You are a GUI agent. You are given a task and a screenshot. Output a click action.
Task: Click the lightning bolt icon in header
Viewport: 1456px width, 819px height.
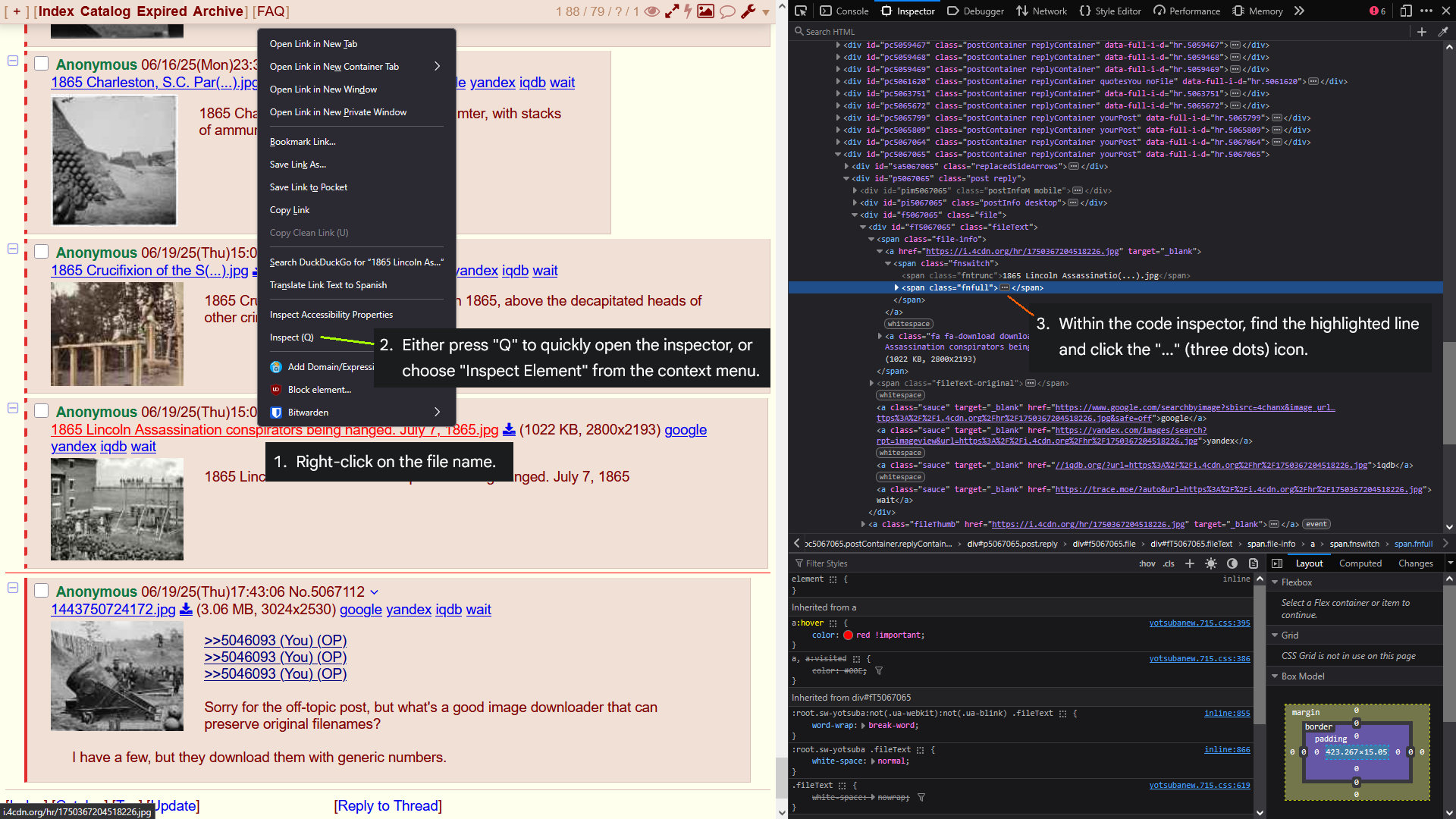pos(689,11)
